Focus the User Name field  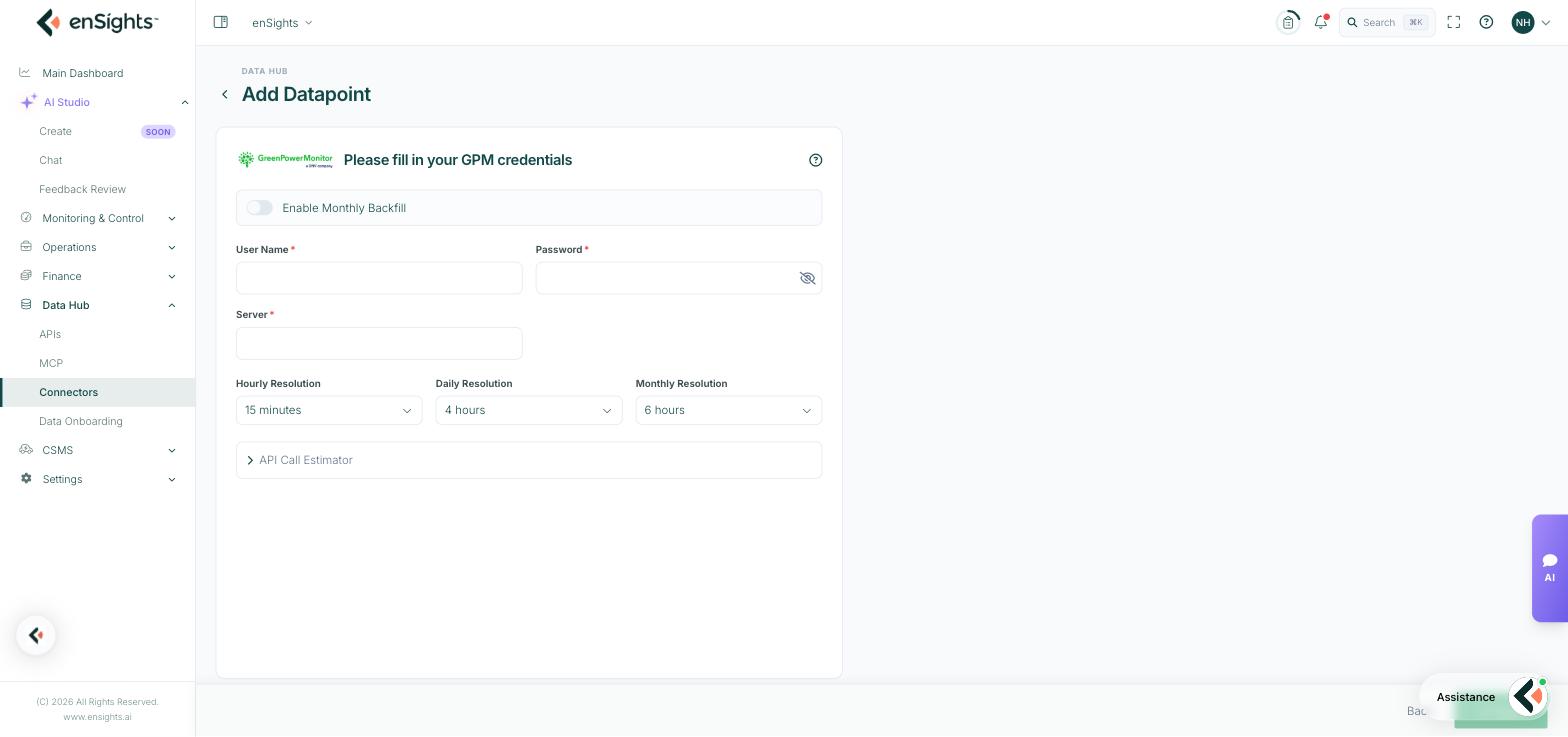pos(379,278)
